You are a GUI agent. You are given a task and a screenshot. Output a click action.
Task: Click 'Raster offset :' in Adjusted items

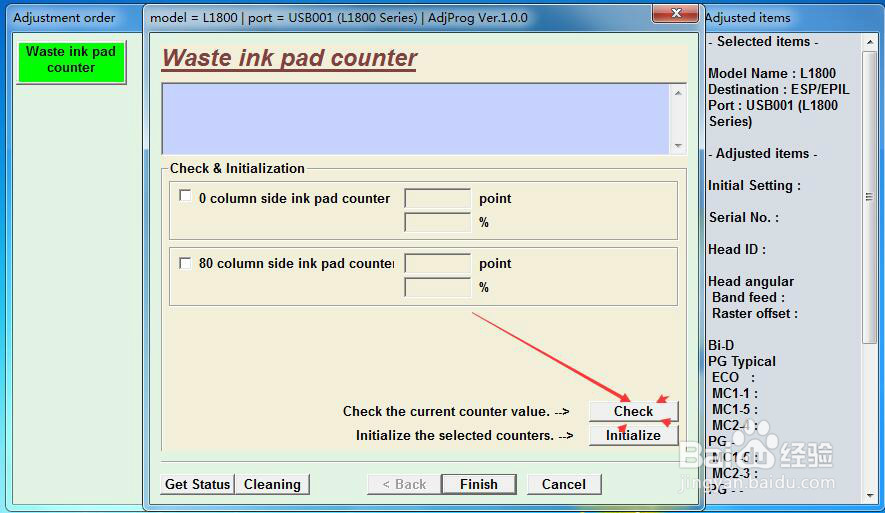[755, 313]
